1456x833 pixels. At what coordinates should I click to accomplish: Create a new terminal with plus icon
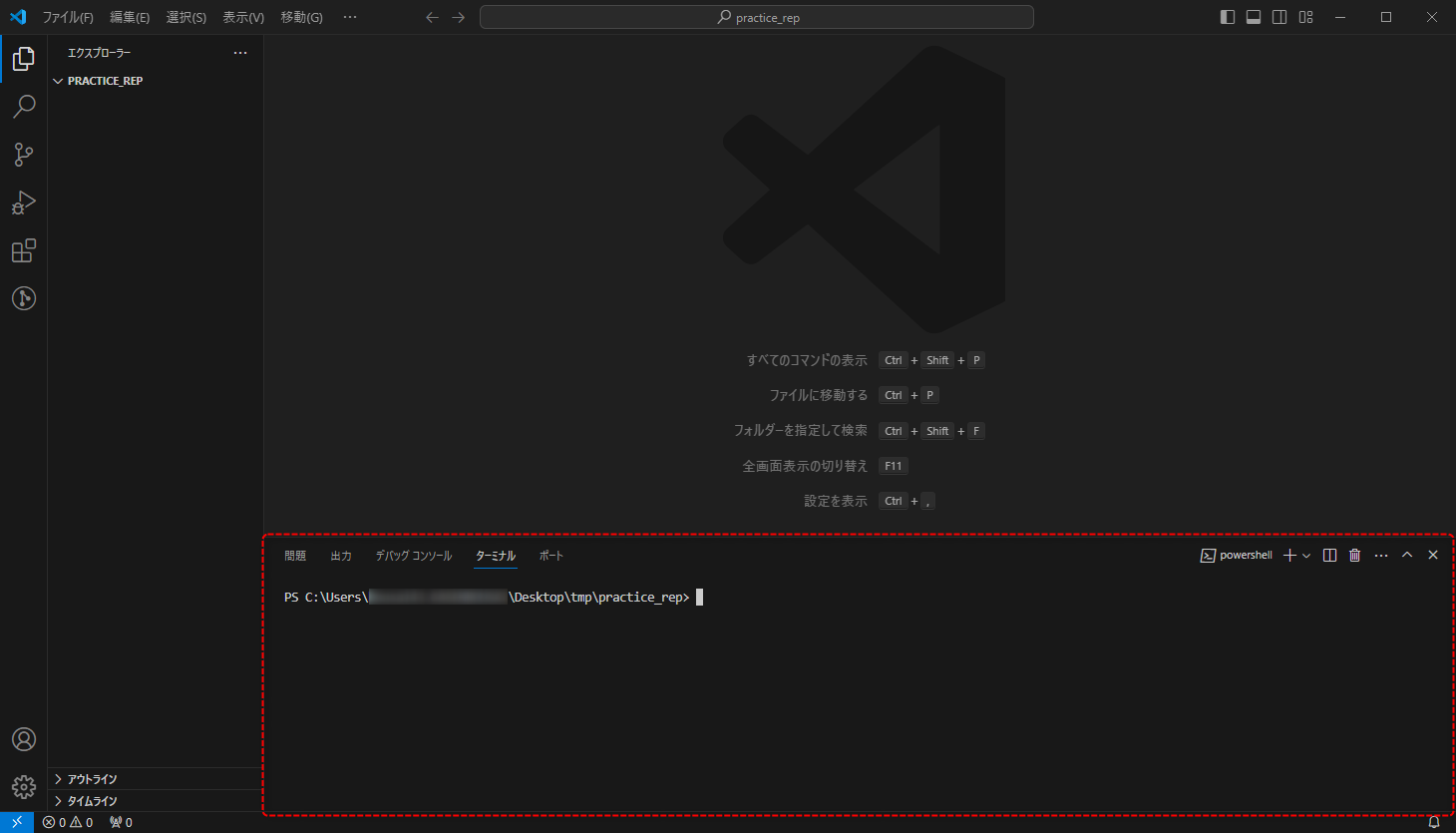tap(1289, 556)
